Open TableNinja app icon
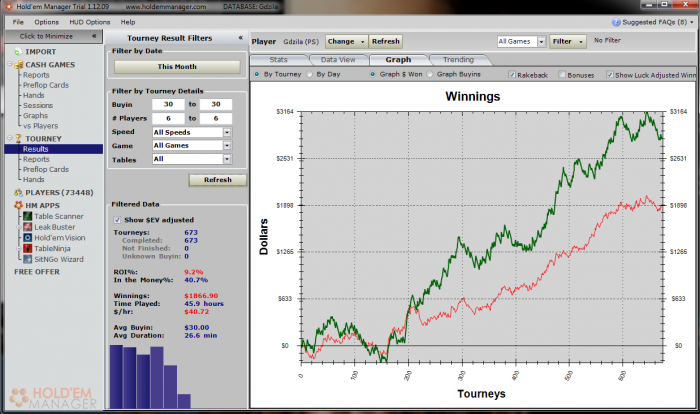 [28, 248]
